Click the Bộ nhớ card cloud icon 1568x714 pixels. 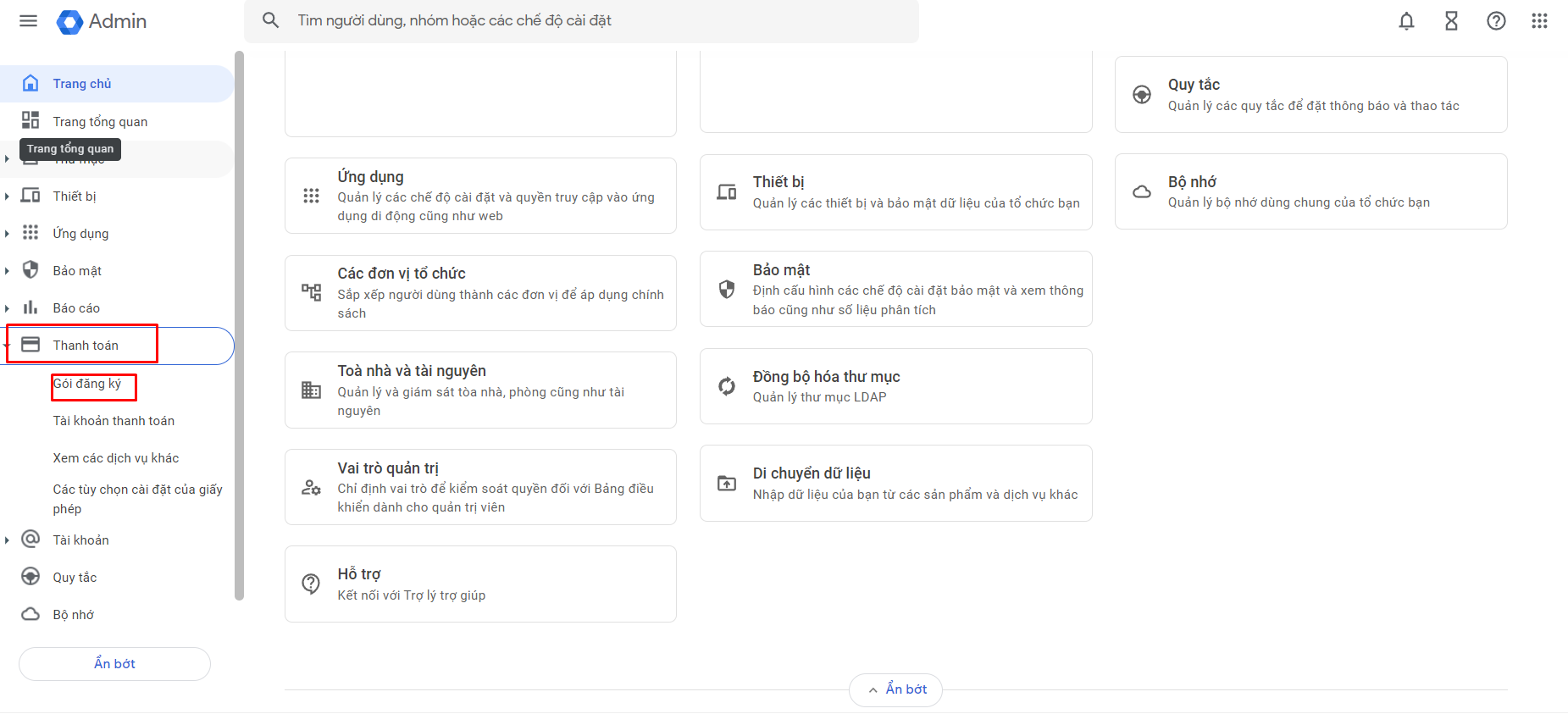pyautogui.click(x=1142, y=191)
